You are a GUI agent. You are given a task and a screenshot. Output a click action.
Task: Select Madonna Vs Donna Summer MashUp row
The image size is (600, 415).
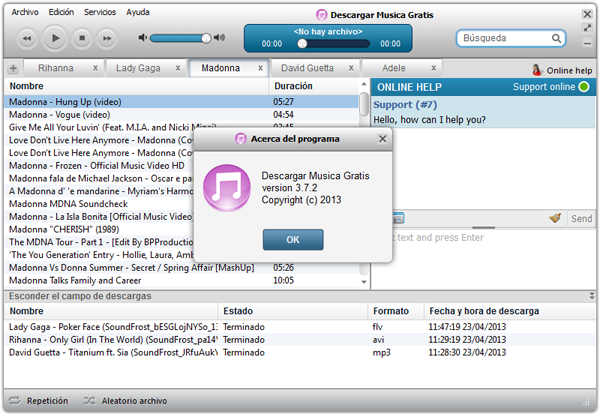pos(181,268)
